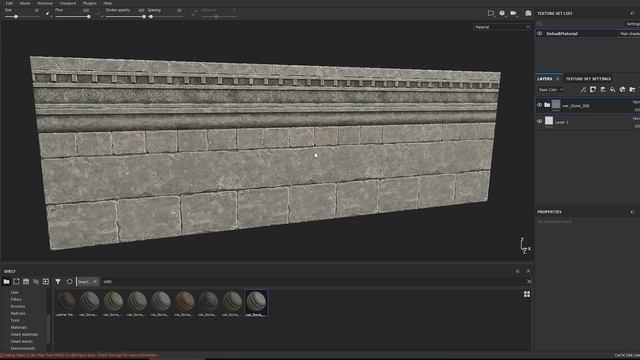Open the Window menu
Screen dimensions: 640x360
[x=44, y=3]
